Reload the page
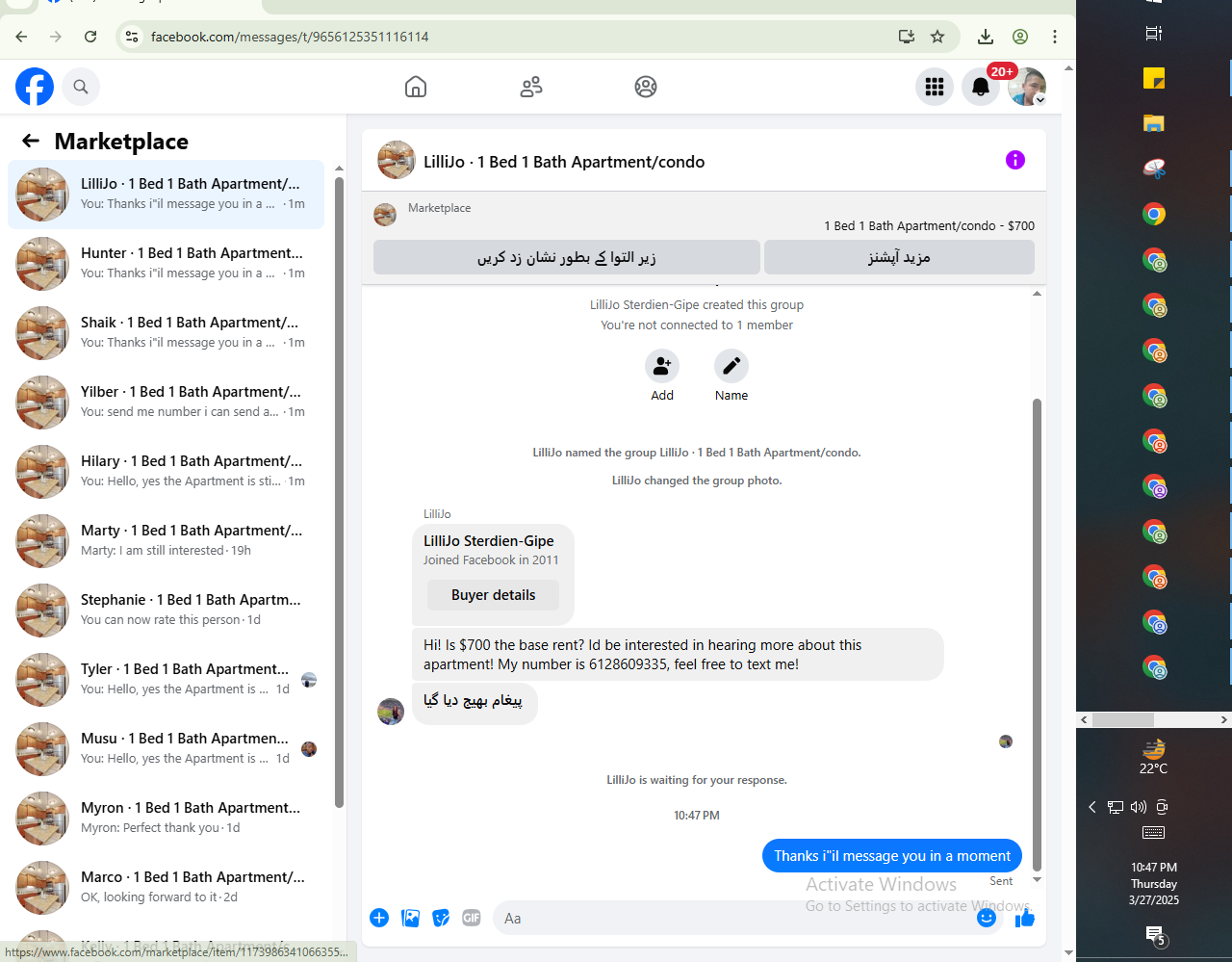Image resolution: width=1232 pixels, height=962 pixels. (x=90, y=37)
